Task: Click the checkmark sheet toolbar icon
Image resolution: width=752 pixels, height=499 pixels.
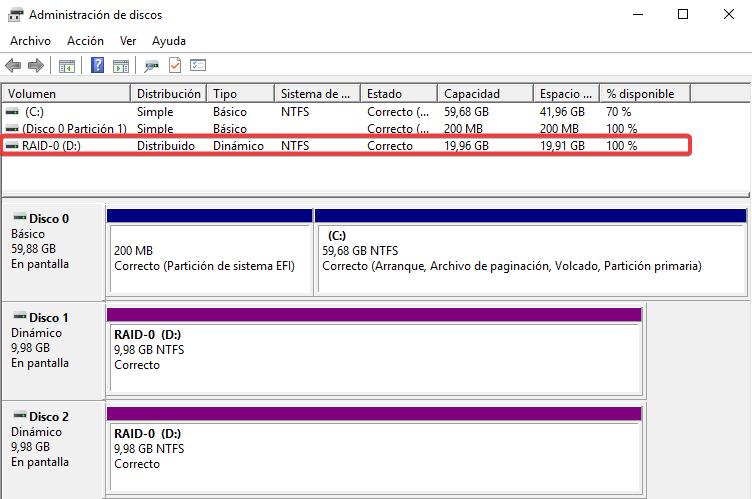Action: click(175, 66)
